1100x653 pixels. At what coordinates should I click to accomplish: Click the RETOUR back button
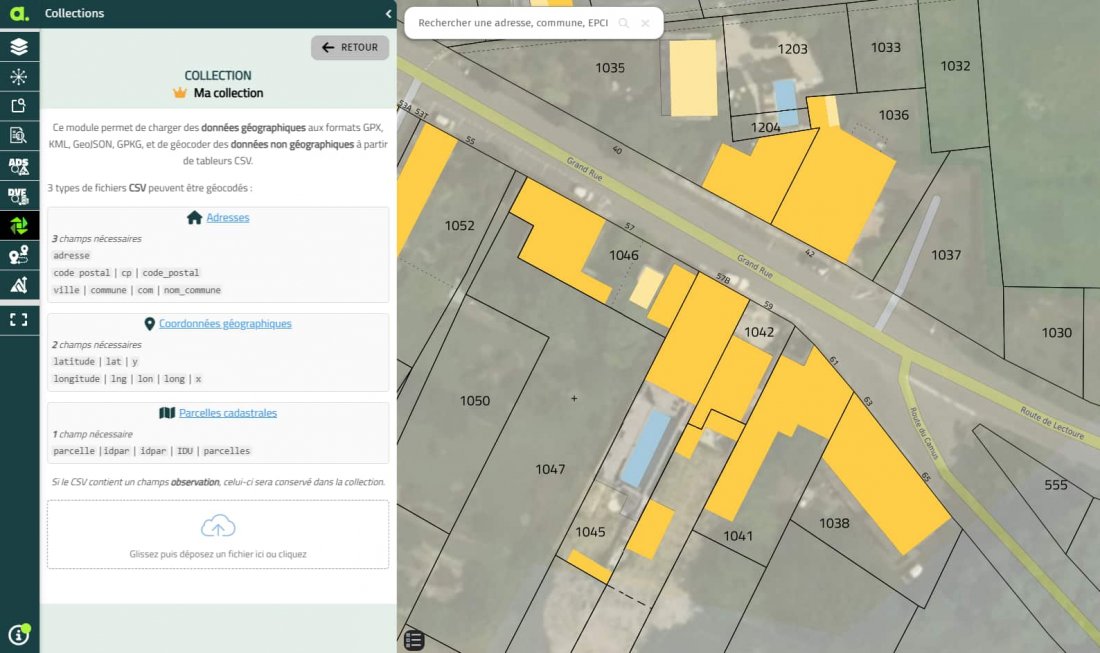click(x=350, y=47)
